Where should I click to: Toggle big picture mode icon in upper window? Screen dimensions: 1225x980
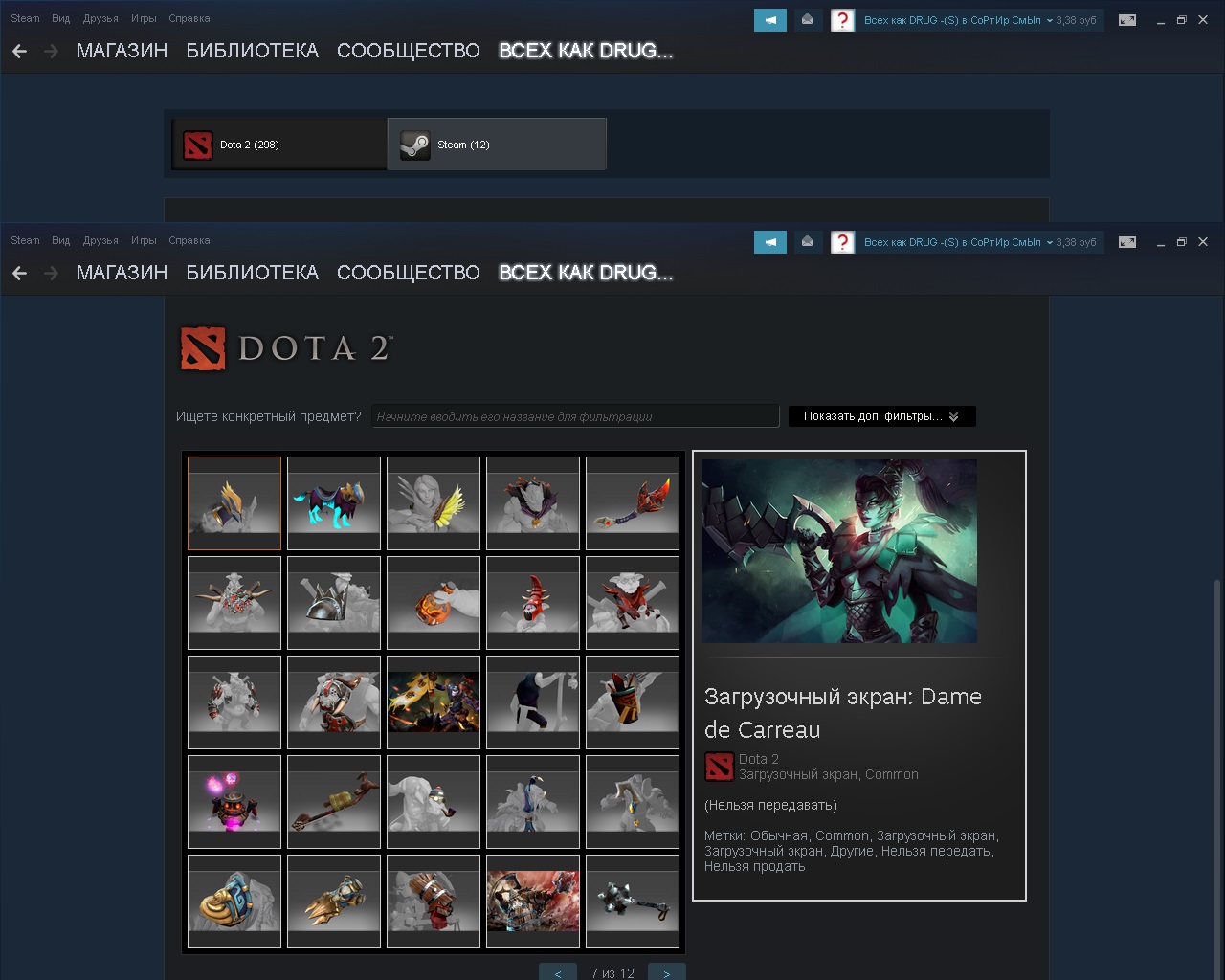[x=1127, y=20]
